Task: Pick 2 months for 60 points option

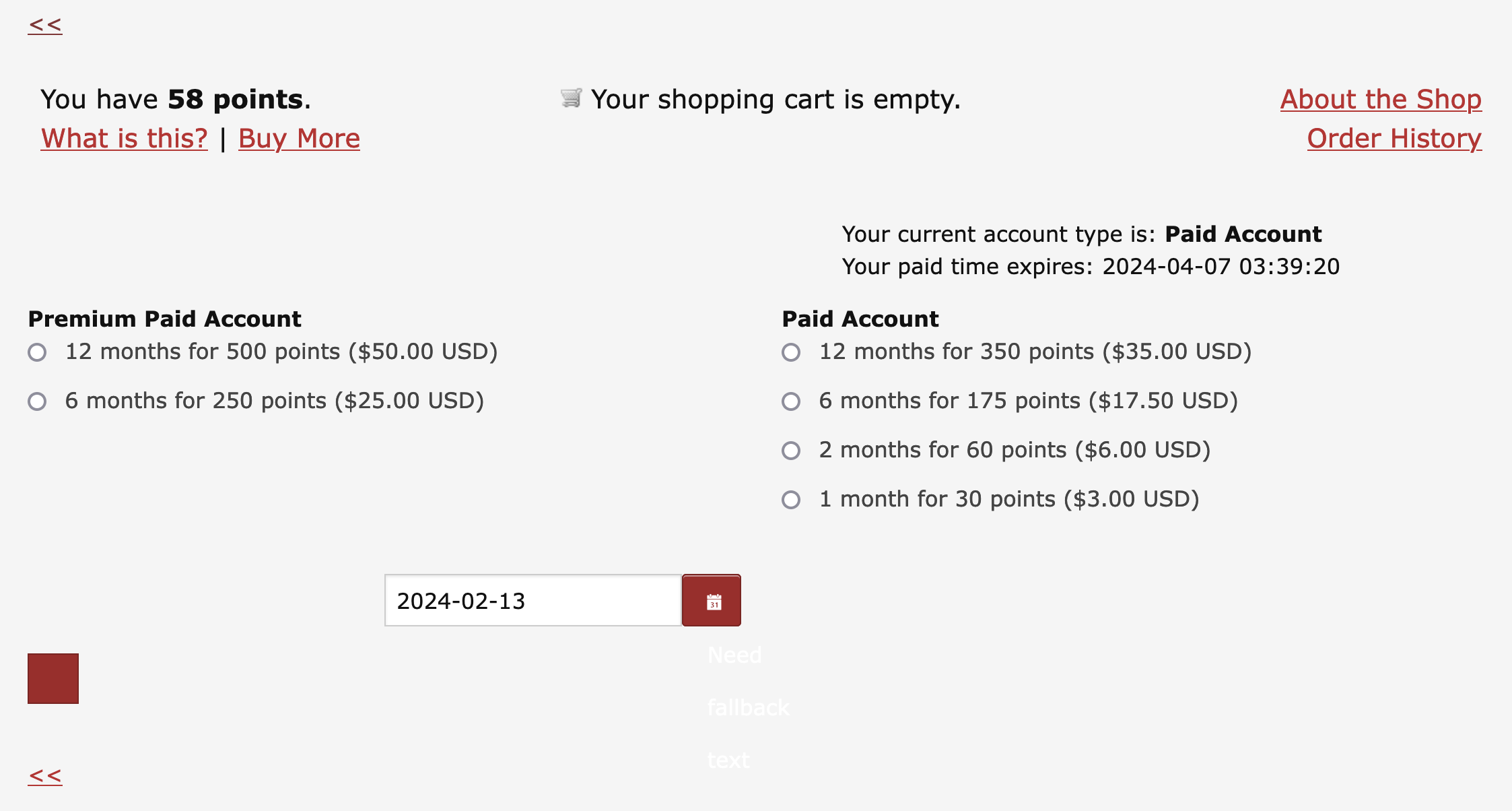Action: click(x=791, y=451)
